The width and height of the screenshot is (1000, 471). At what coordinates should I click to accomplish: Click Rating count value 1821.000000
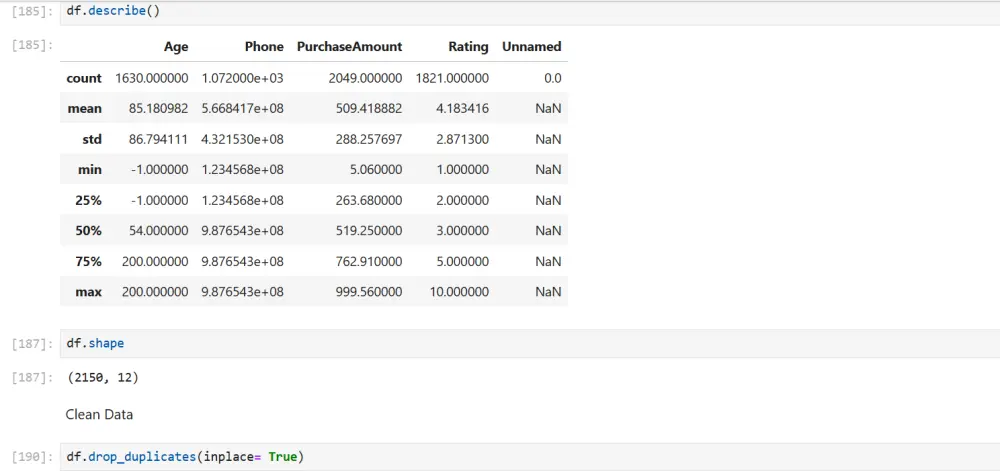452,78
